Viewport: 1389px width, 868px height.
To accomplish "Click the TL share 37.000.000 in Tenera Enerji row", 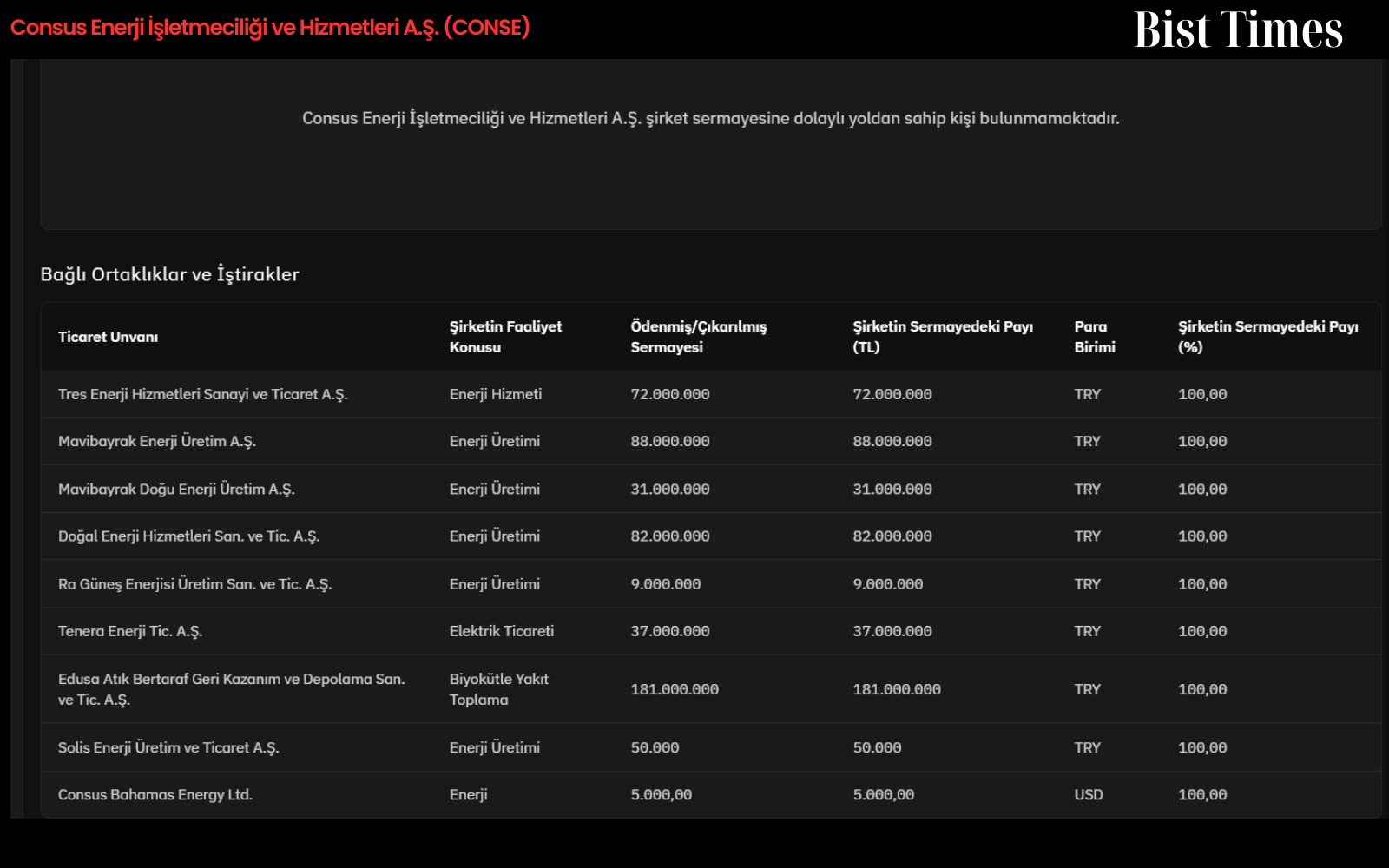I will click(892, 631).
